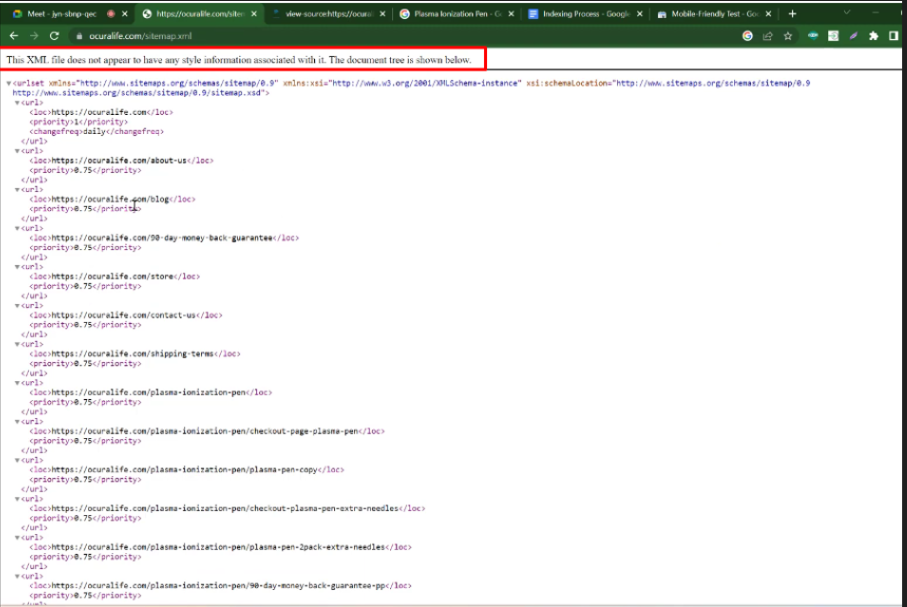Collapse the plasma-pen-2pack-extra-needles url node
The height and width of the screenshot is (607, 907).
coord(17,538)
